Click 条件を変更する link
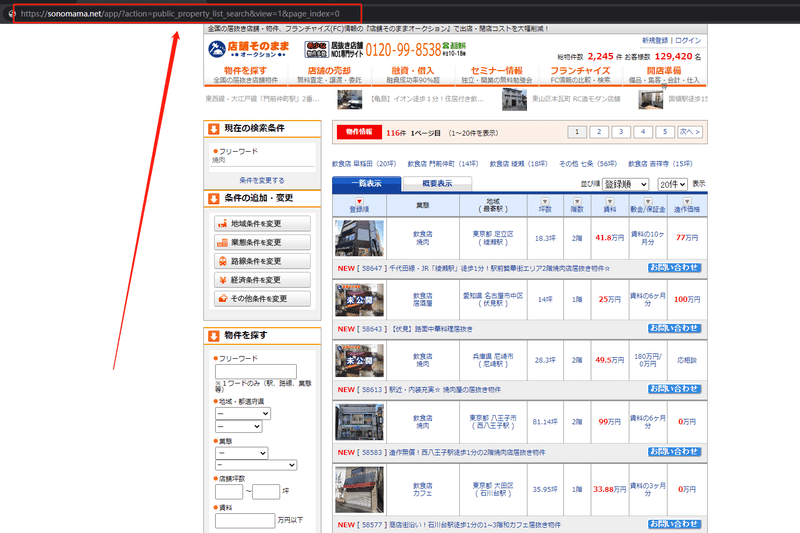Screen dimensions: 800x533 (262, 181)
